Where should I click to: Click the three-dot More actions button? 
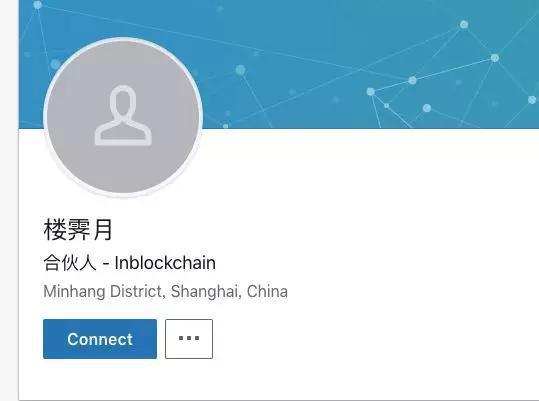click(189, 339)
